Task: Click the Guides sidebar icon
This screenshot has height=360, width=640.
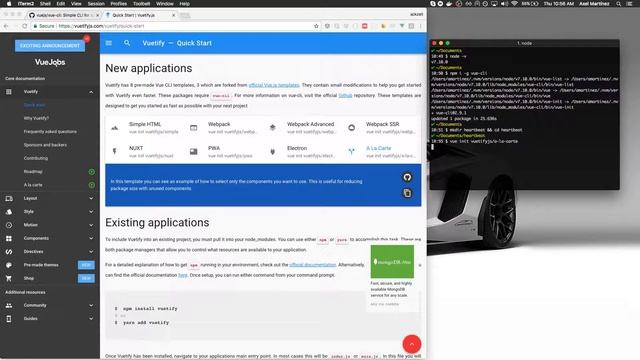Action: click(x=9, y=319)
